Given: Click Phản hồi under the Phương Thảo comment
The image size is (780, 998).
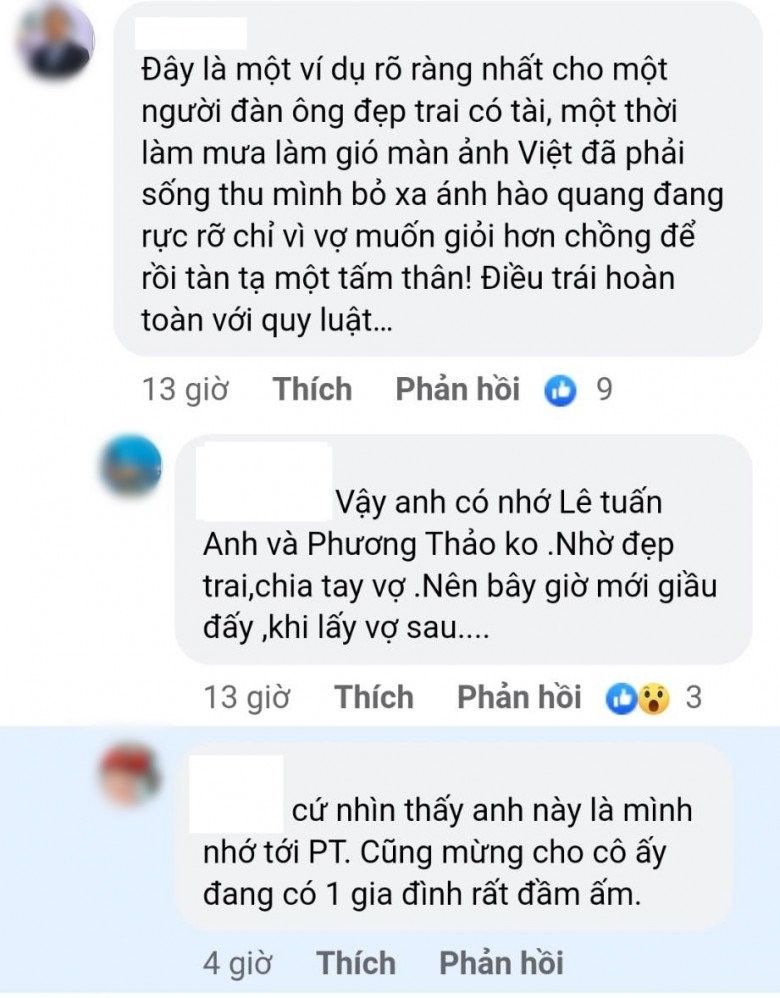Looking at the screenshot, I should click(520, 697).
